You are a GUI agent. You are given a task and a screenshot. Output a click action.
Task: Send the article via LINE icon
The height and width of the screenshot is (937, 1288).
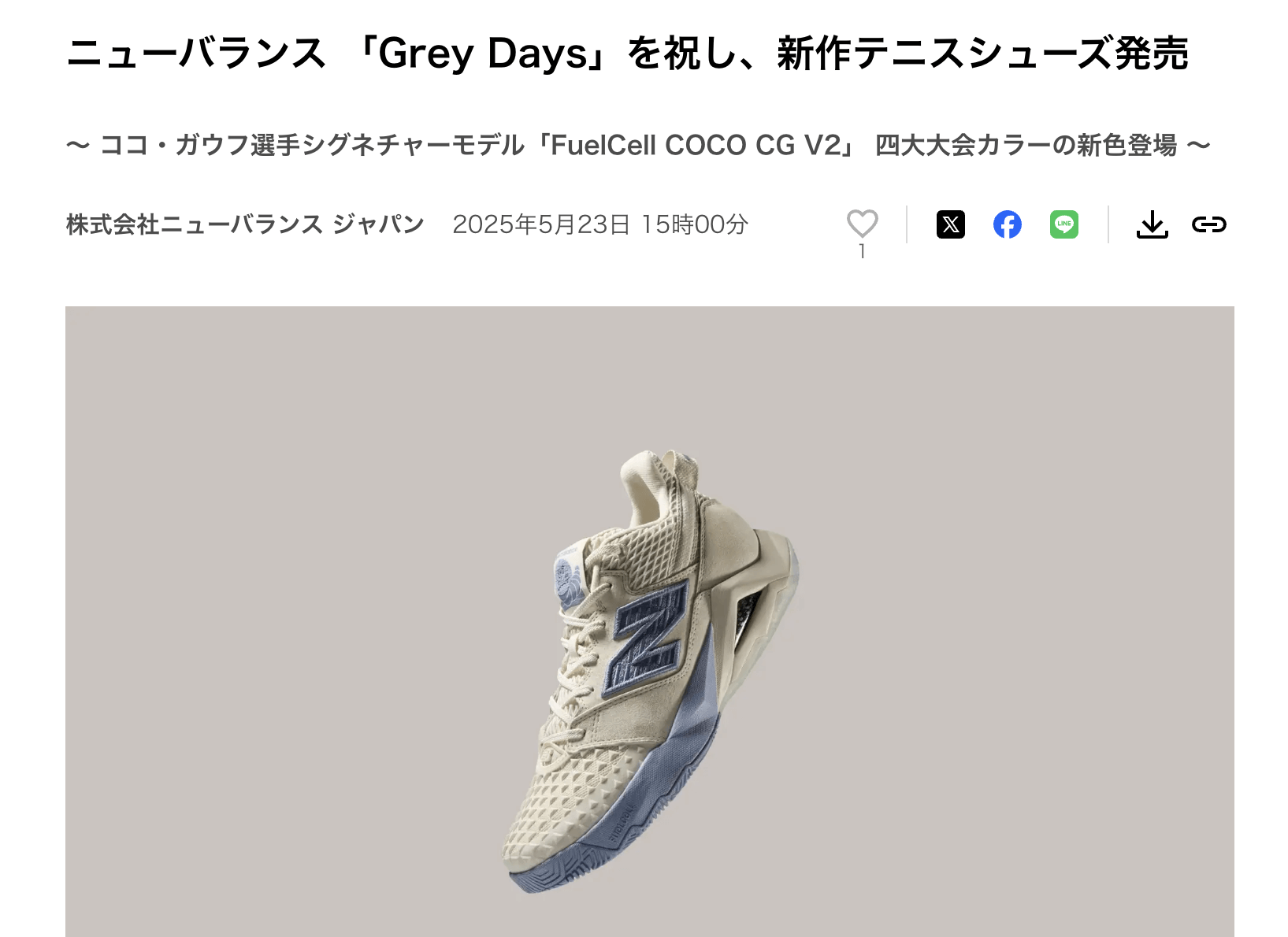point(1063,224)
